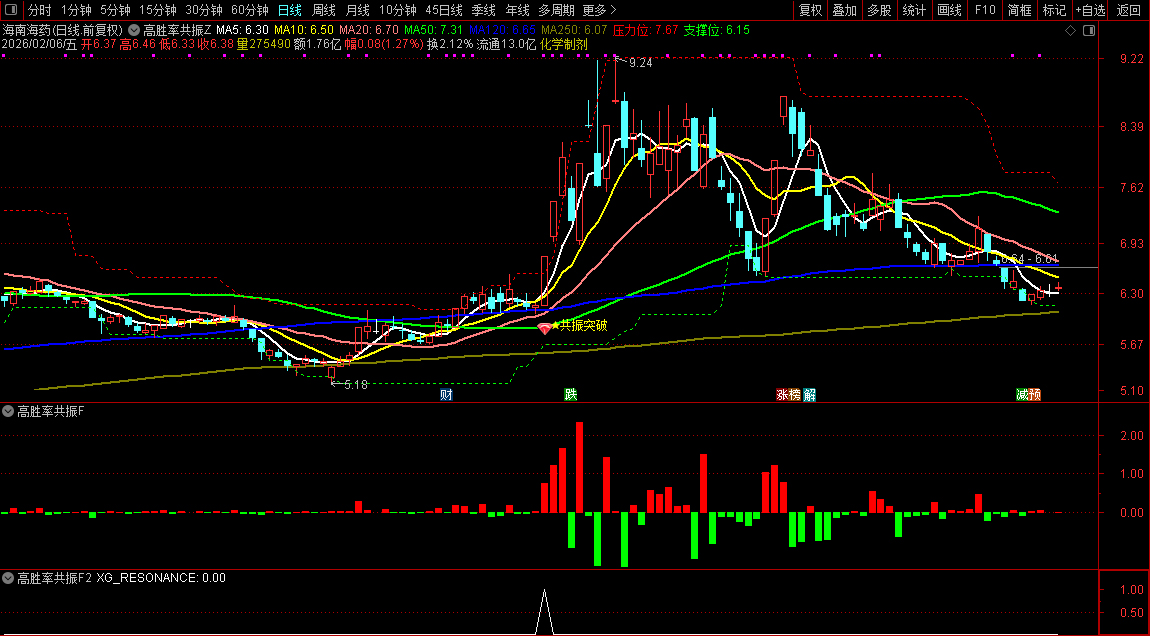Image resolution: width=1150 pixels, height=636 pixels.
Task: Click the 9.24 high price annotation
Action: (640, 63)
